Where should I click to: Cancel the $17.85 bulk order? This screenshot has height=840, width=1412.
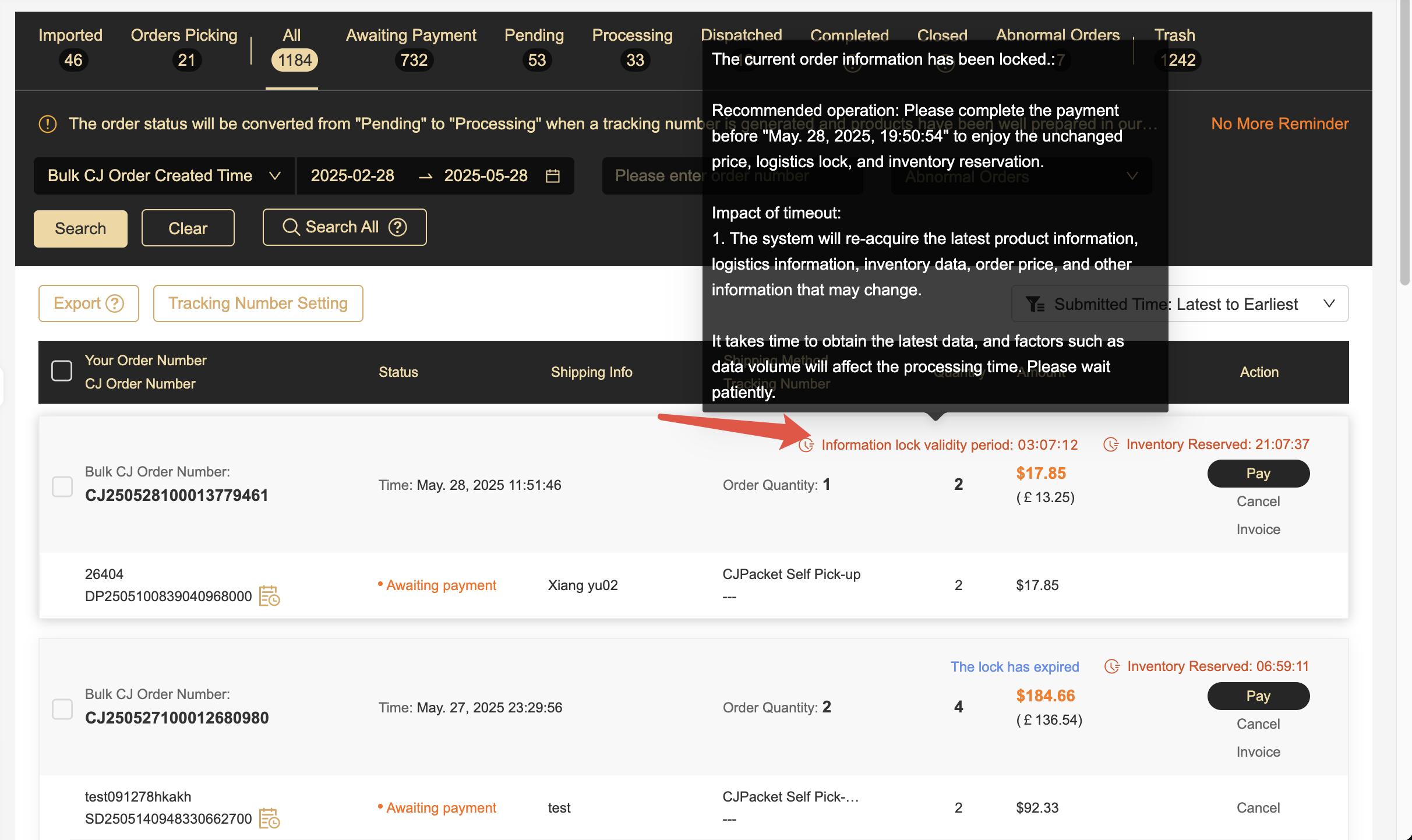pyautogui.click(x=1258, y=502)
